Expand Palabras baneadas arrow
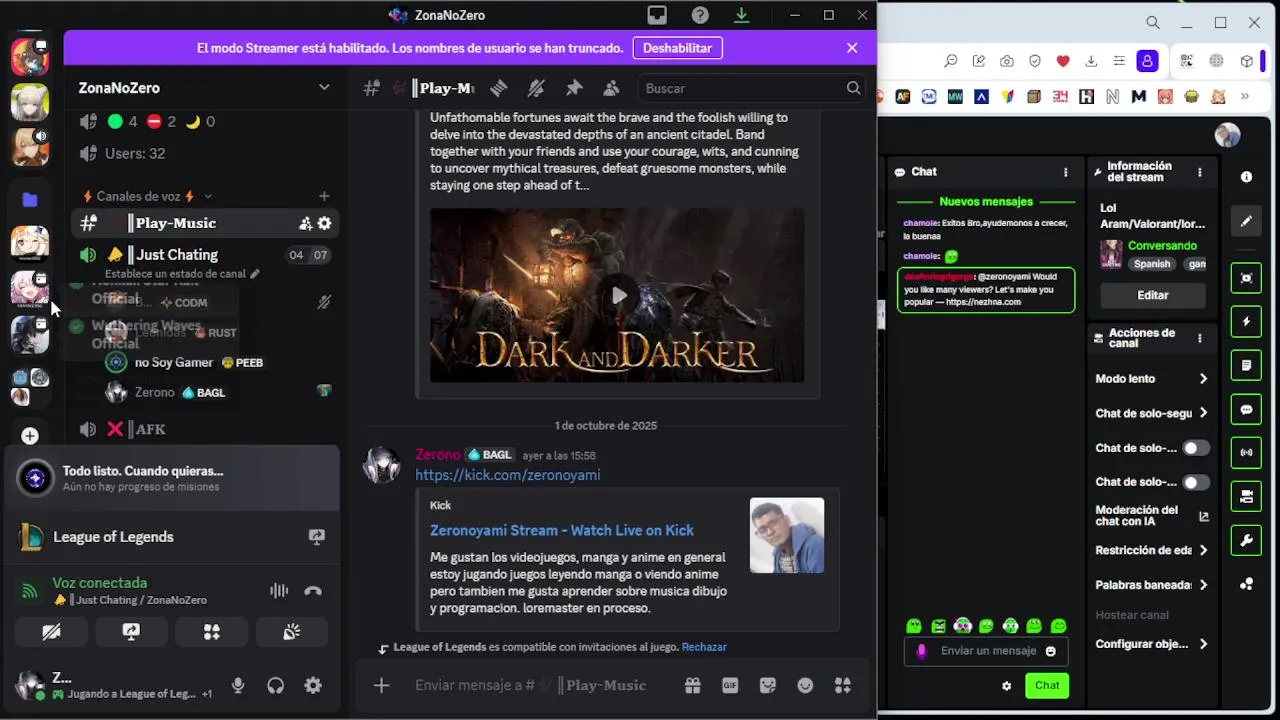The height and width of the screenshot is (720, 1280). coord(1203,585)
